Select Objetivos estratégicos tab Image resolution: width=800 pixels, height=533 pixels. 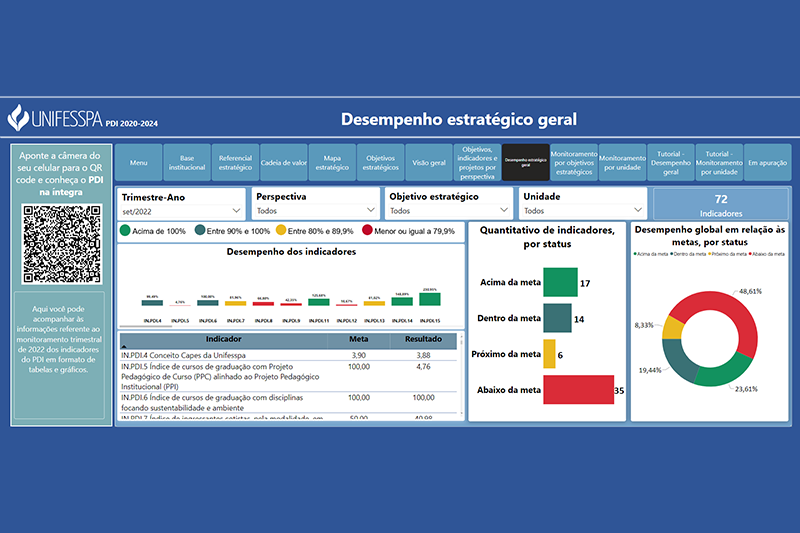pos(381,163)
